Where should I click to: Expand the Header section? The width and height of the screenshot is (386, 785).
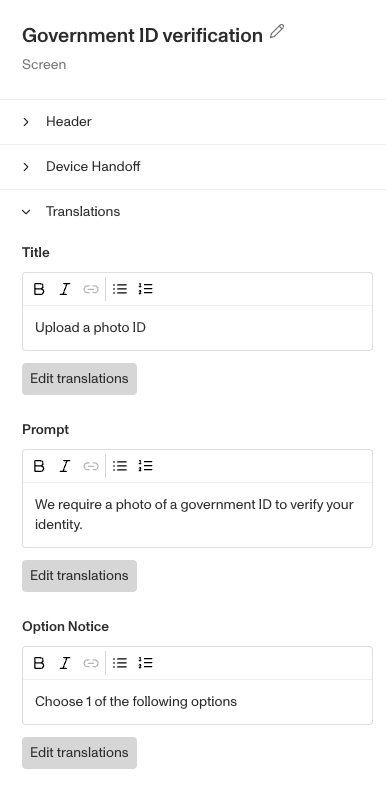pos(193,122)
